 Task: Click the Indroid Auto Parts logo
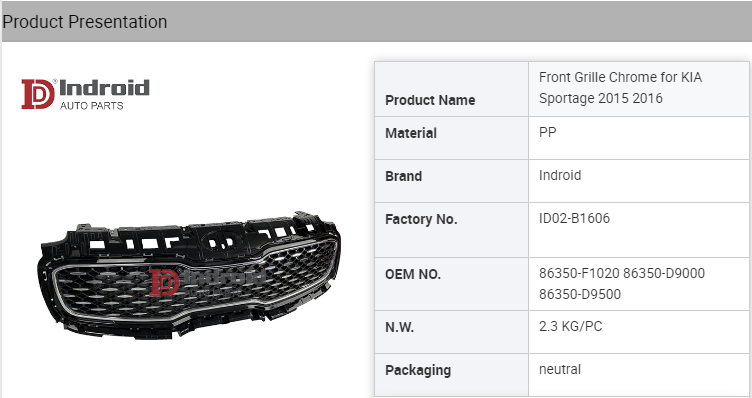point(85,94)
